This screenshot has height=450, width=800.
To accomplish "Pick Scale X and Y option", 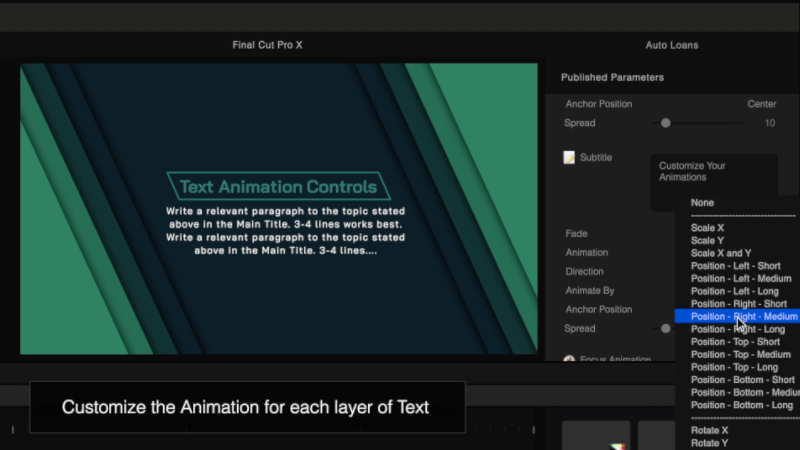I will 721,253.
